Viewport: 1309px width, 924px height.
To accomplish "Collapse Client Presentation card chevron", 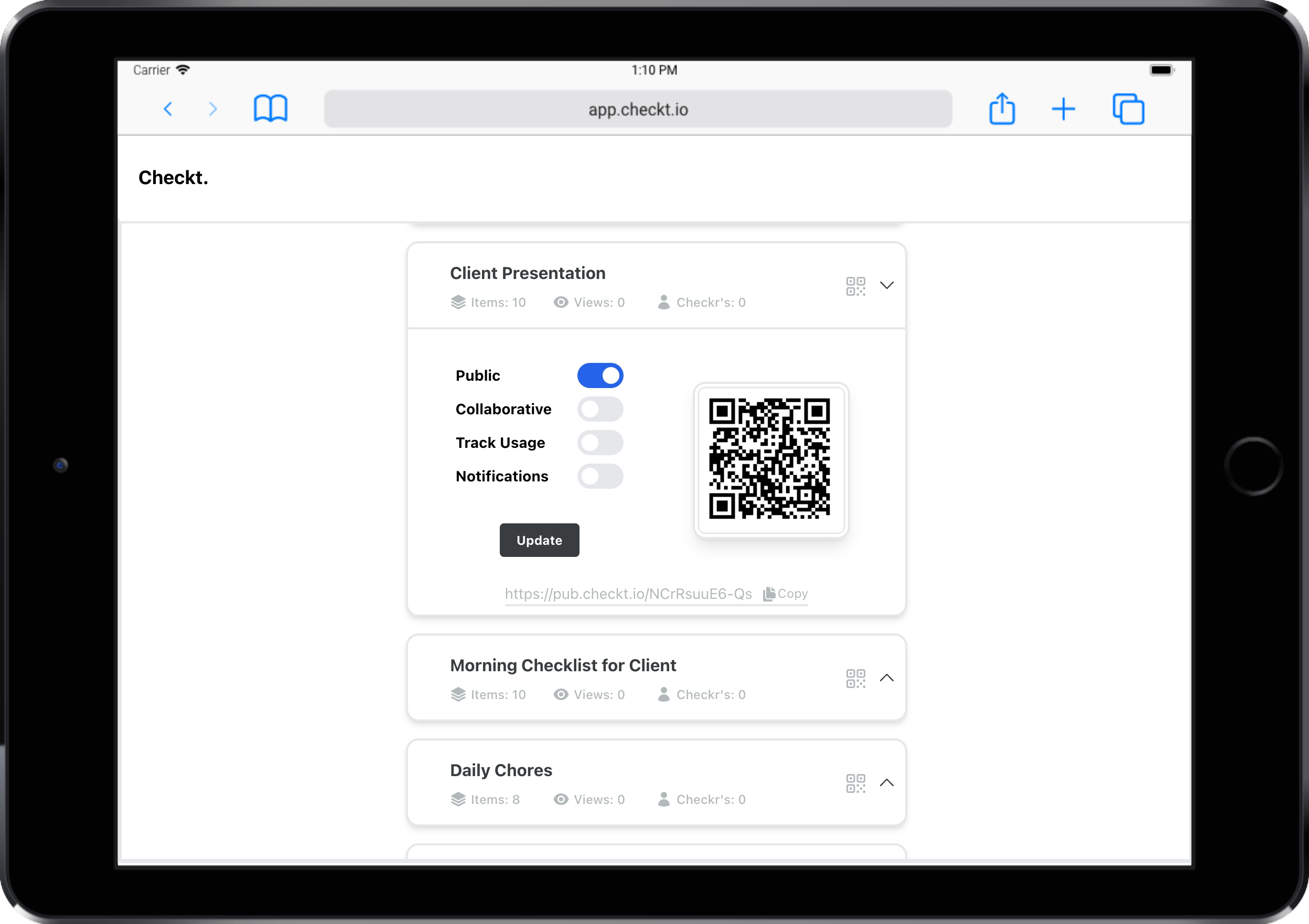I will point(886,285).
